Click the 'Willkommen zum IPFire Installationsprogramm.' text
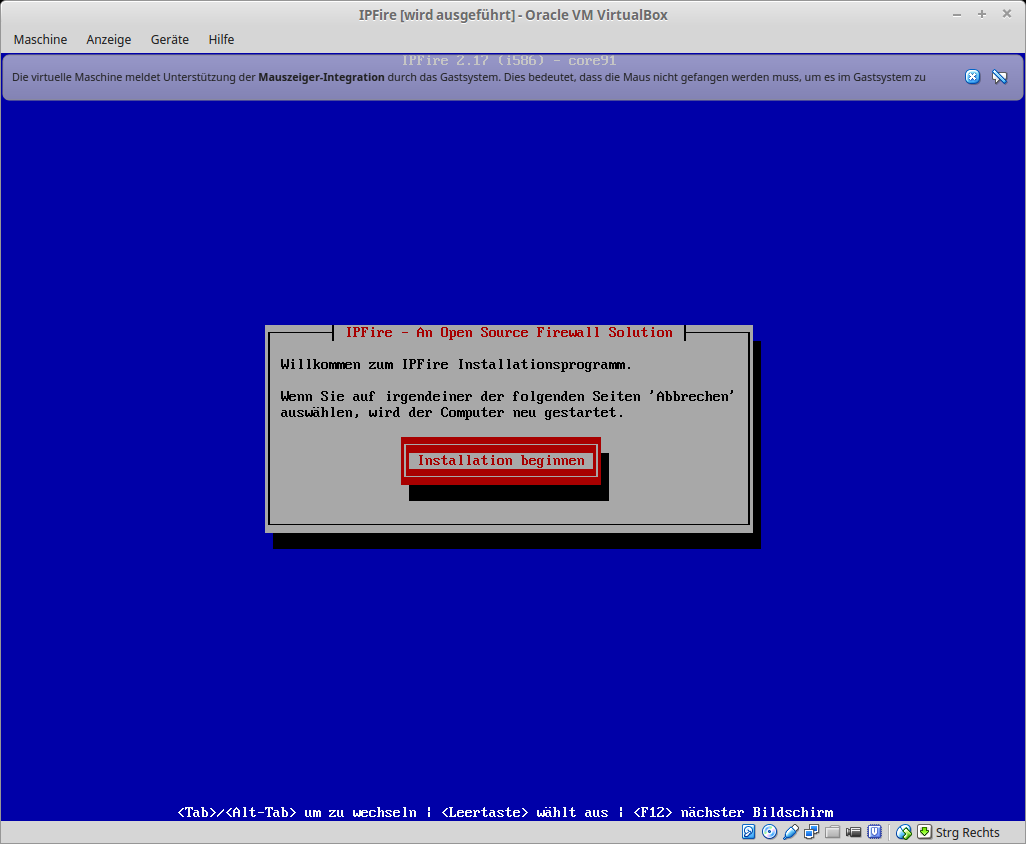Viewport: 1026px width, 844px height. (456, 364)
